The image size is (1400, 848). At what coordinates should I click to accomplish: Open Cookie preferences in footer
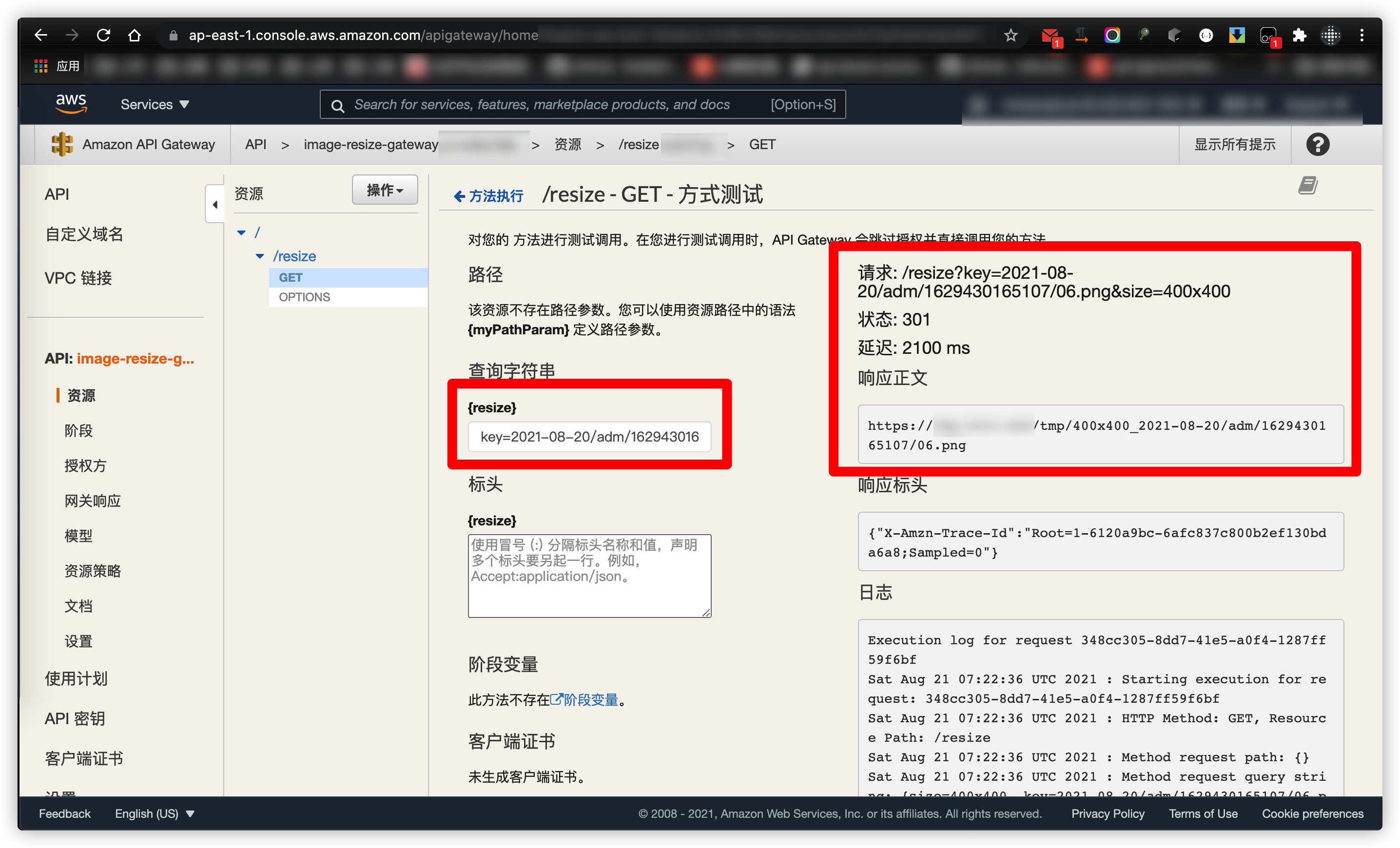click(x=1312, y=813)
